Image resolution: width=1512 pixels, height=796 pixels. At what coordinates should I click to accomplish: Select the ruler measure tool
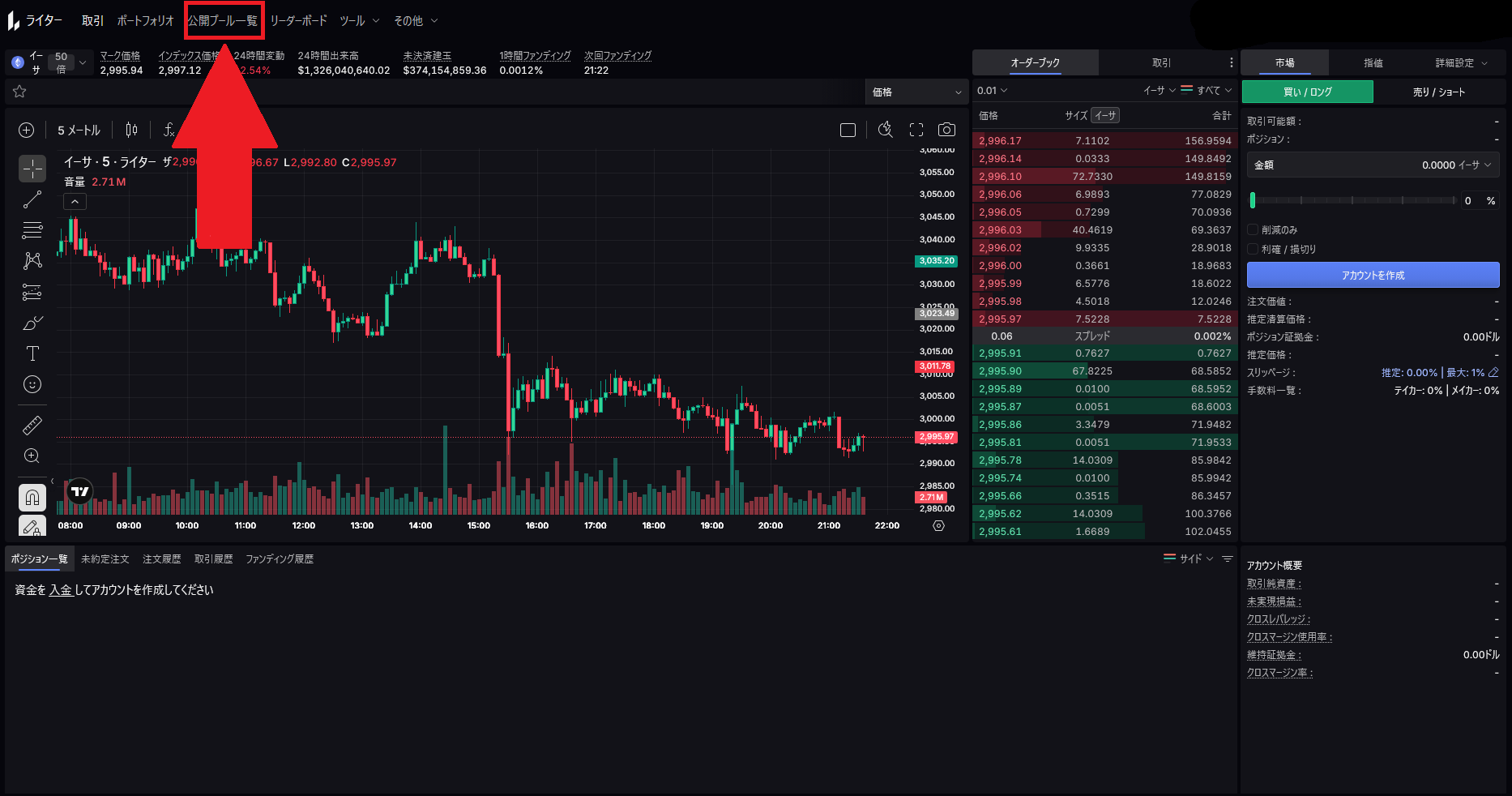coord(32,425)
